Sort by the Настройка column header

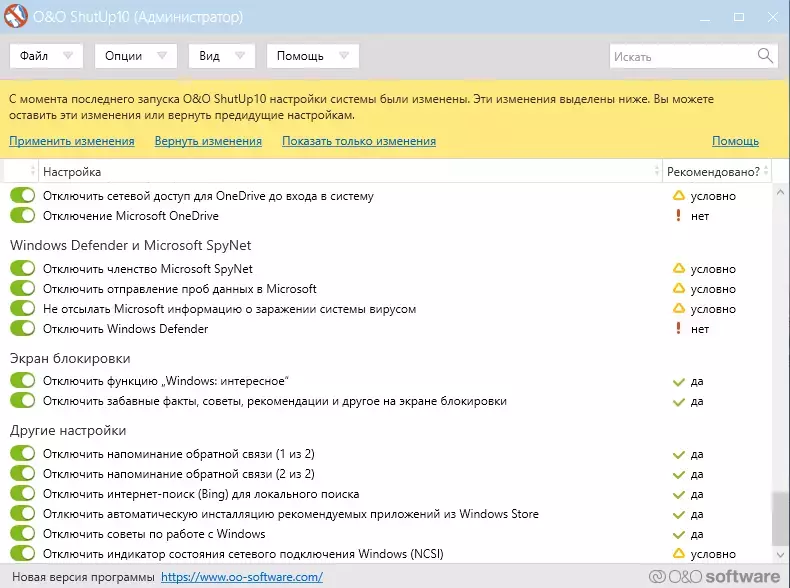pyautogui.click(x=350, y=171)
